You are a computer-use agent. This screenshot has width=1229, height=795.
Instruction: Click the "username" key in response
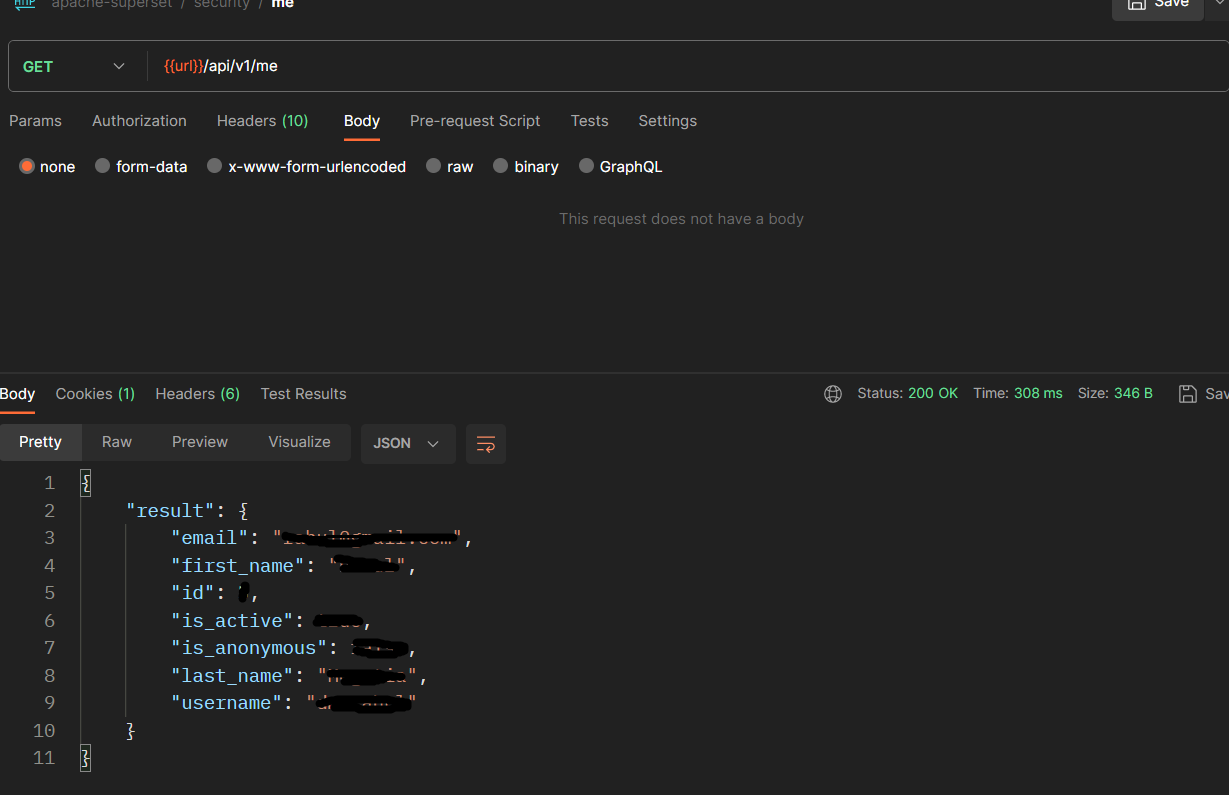[x=227, y=703]
